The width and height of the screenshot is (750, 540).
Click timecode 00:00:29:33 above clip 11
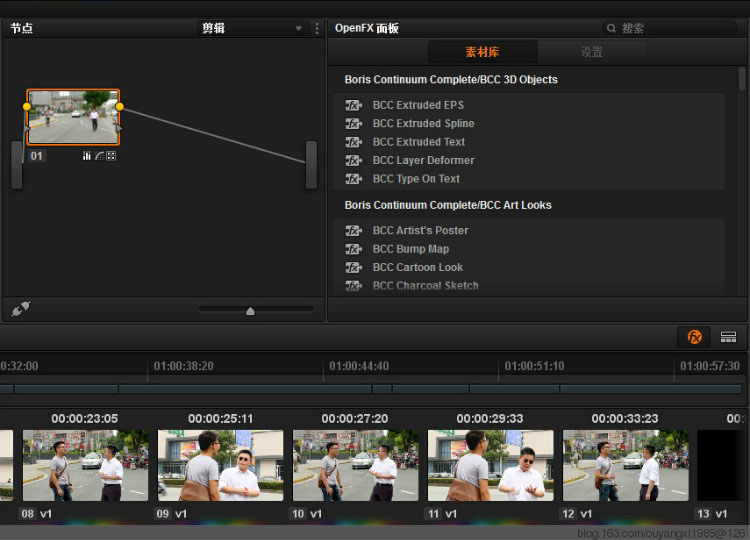pos(490,419)
